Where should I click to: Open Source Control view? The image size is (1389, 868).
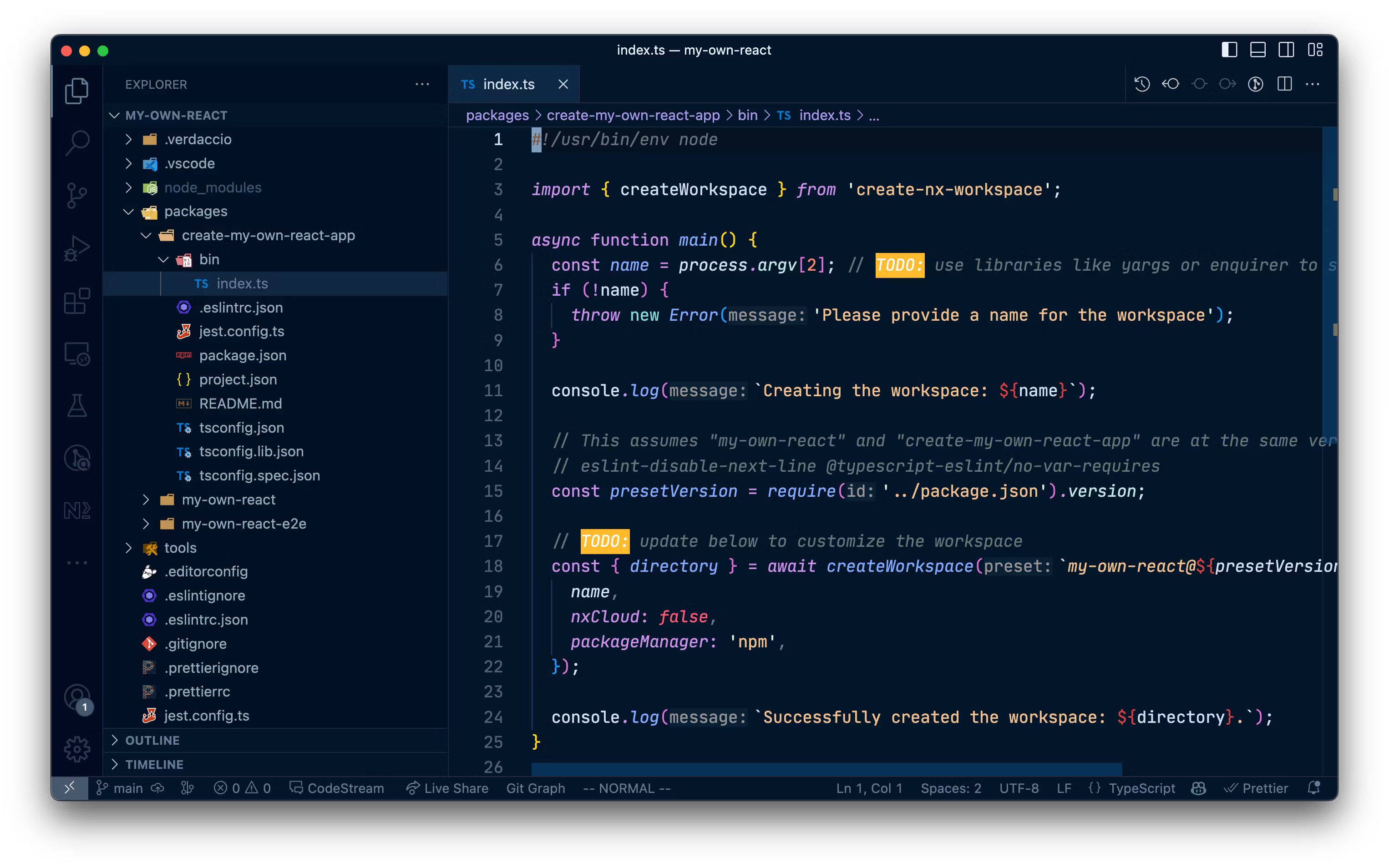pos(77,195)
